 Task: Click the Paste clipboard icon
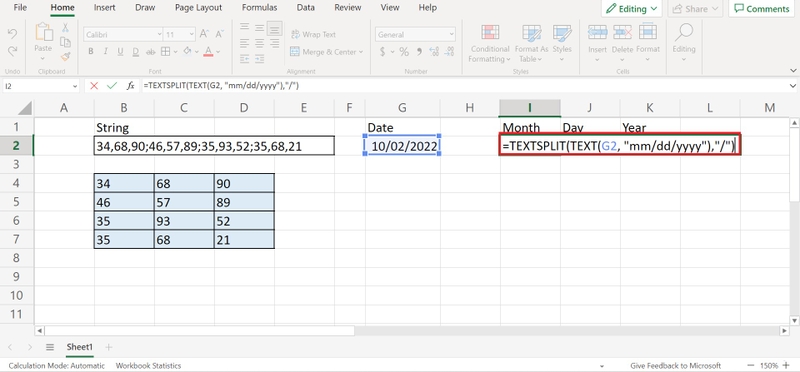(x=43, y=32)
